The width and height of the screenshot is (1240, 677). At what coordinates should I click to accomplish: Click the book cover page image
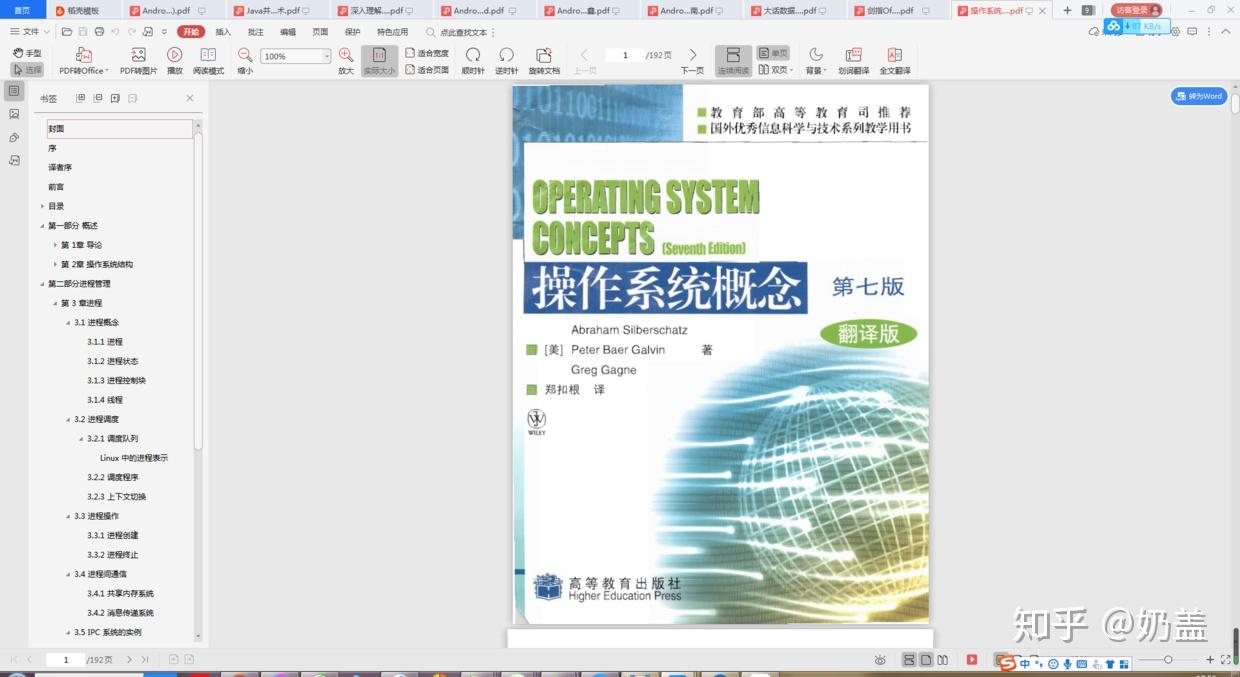click(720, 354)
